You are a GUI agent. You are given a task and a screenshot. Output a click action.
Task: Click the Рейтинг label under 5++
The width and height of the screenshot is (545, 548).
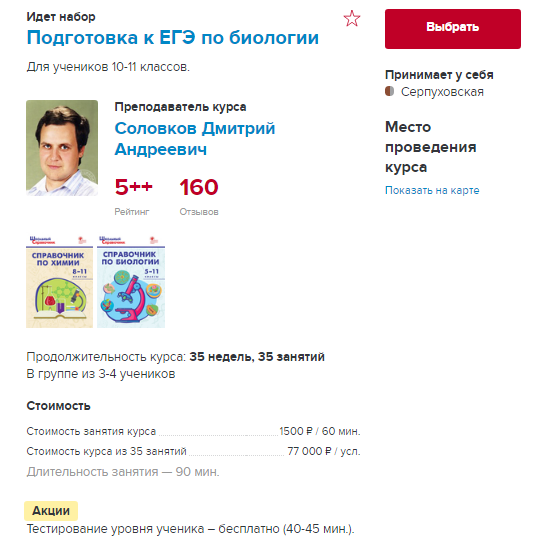(x=132, y=212)
